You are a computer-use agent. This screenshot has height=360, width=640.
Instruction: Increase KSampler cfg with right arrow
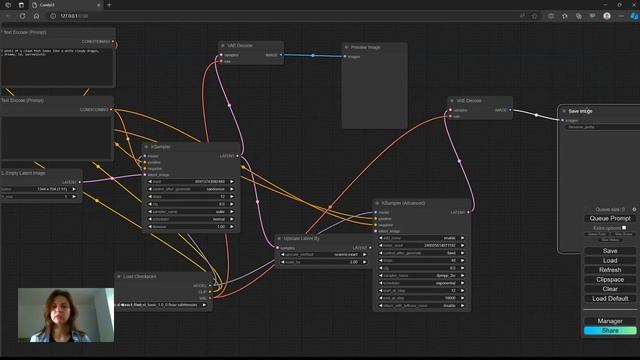click(x=232, y=204)
